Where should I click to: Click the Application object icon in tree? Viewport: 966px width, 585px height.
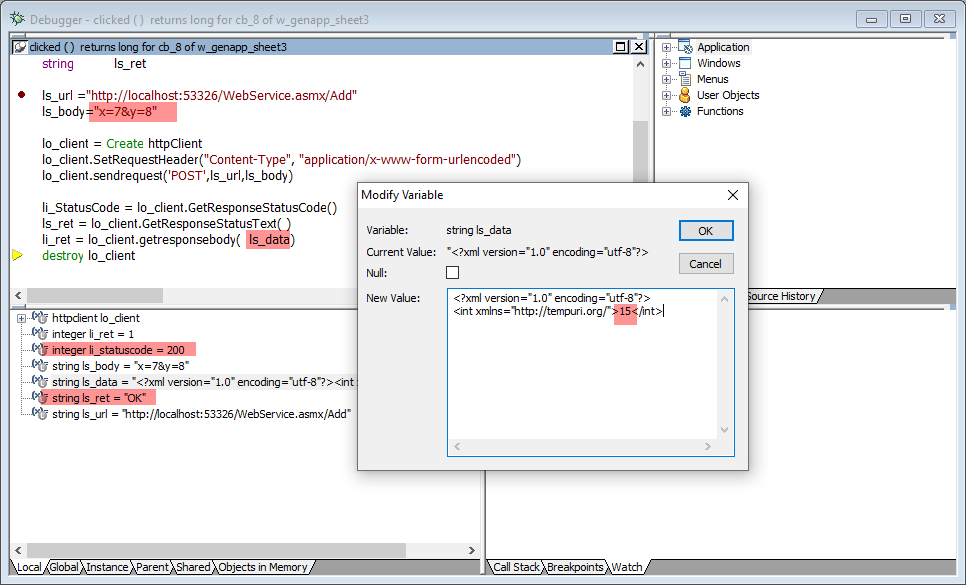click(685, 47)
